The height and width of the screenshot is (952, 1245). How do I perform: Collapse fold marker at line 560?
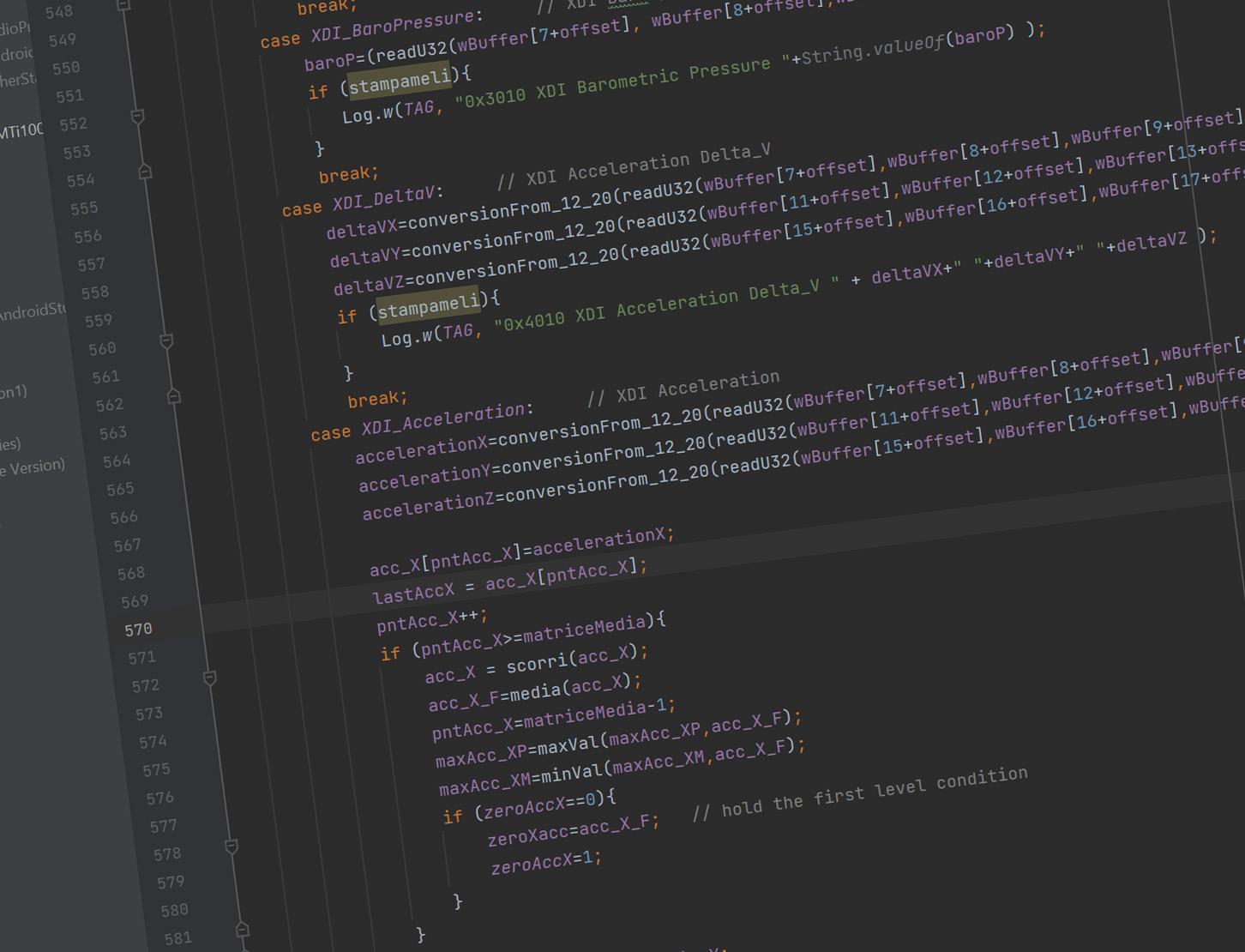tap(166, 341)
